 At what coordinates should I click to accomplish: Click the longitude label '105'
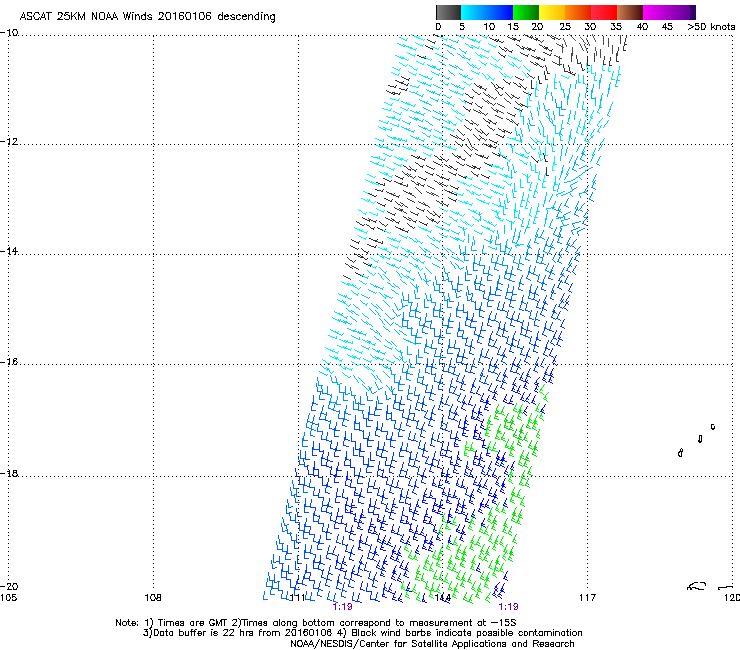pyautogui.click(x=8, y=598)
